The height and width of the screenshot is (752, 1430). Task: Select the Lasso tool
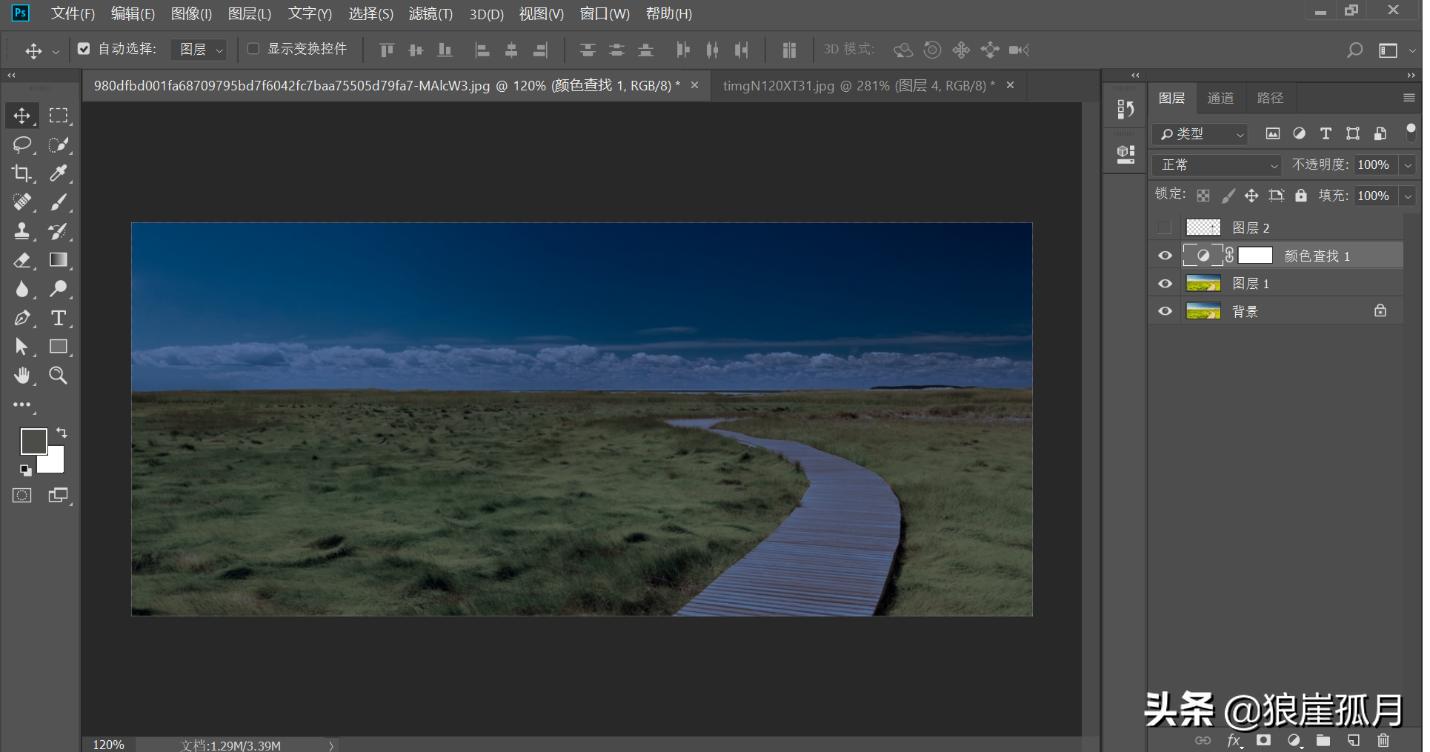pyautogui.click(x=22, y=144)
